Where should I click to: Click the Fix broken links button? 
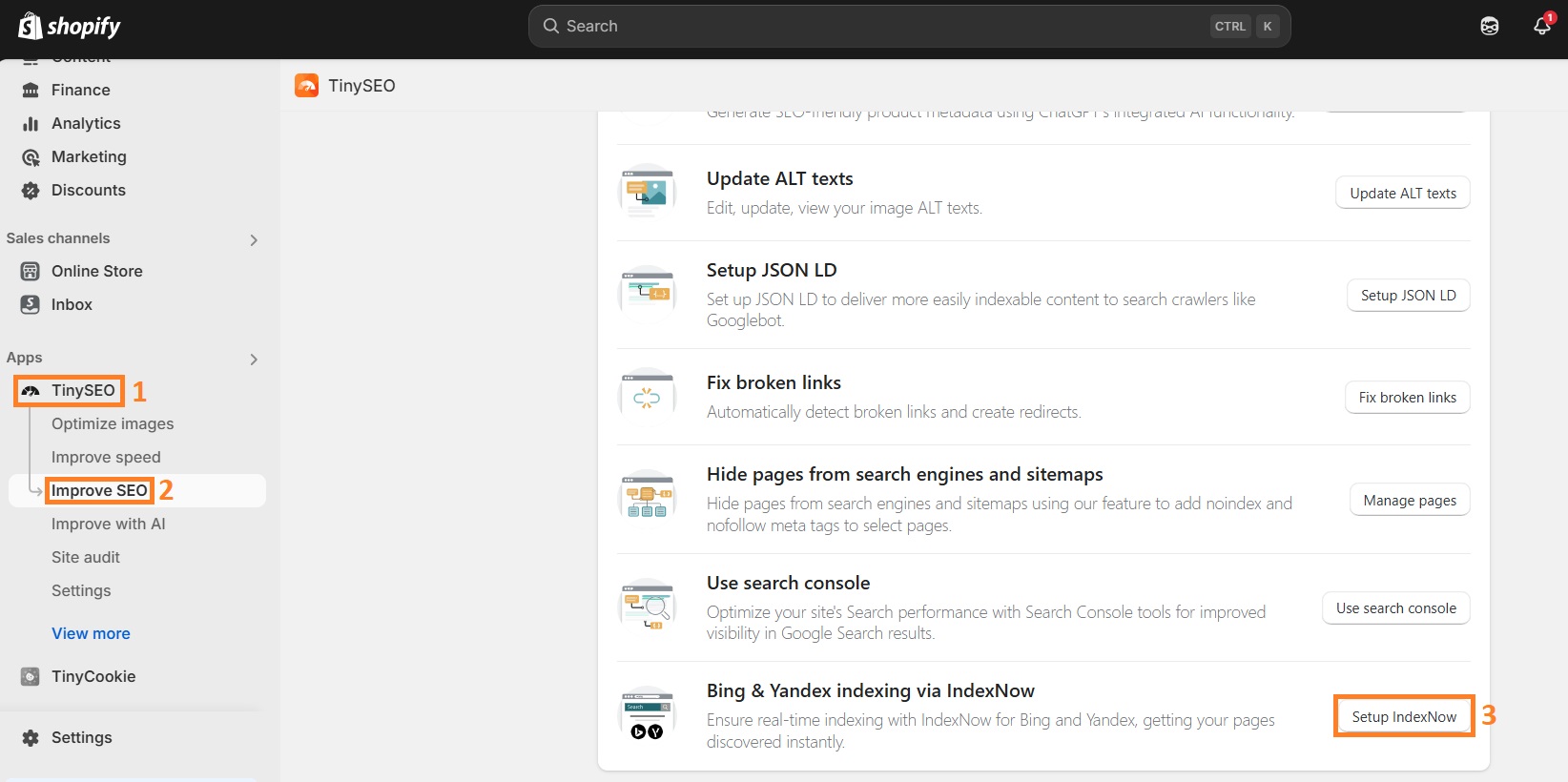pyautogui.click(x=1408, y=397)
